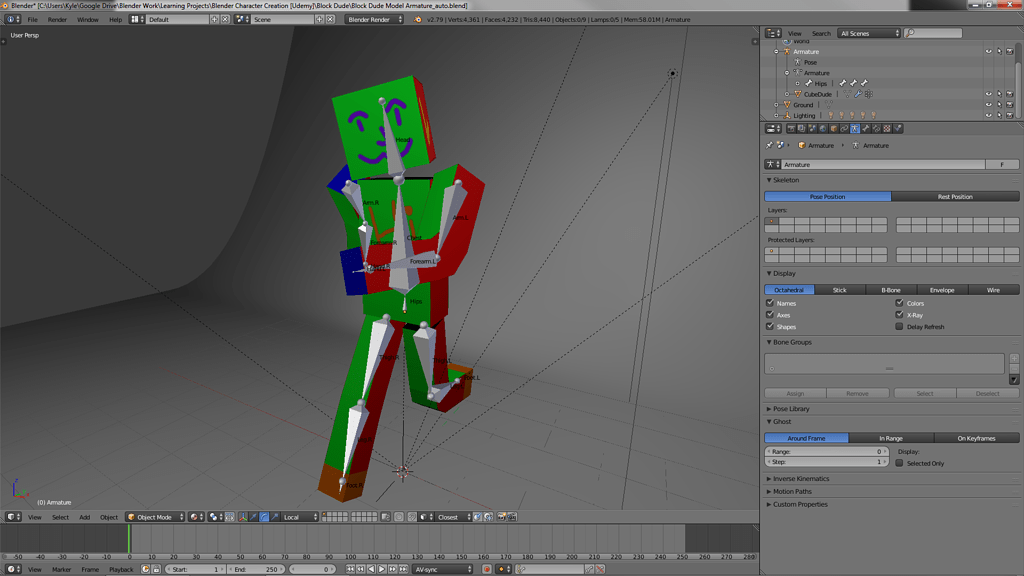Collapse the Armature entry in the Outliner
Viewport: 1024px width, 576px height.
[776, 51]
